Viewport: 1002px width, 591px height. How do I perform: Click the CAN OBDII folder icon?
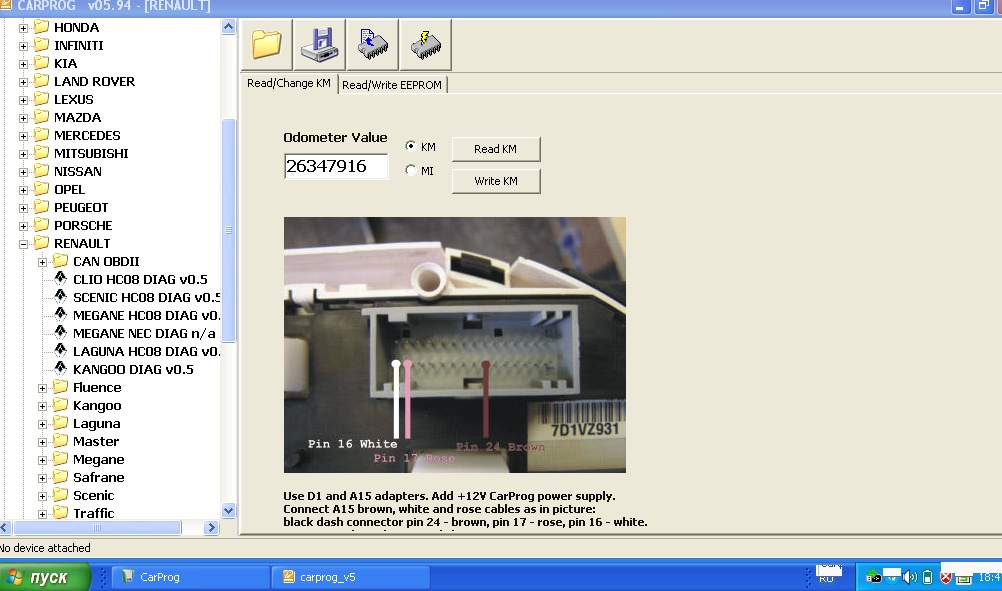pos(61,261)
